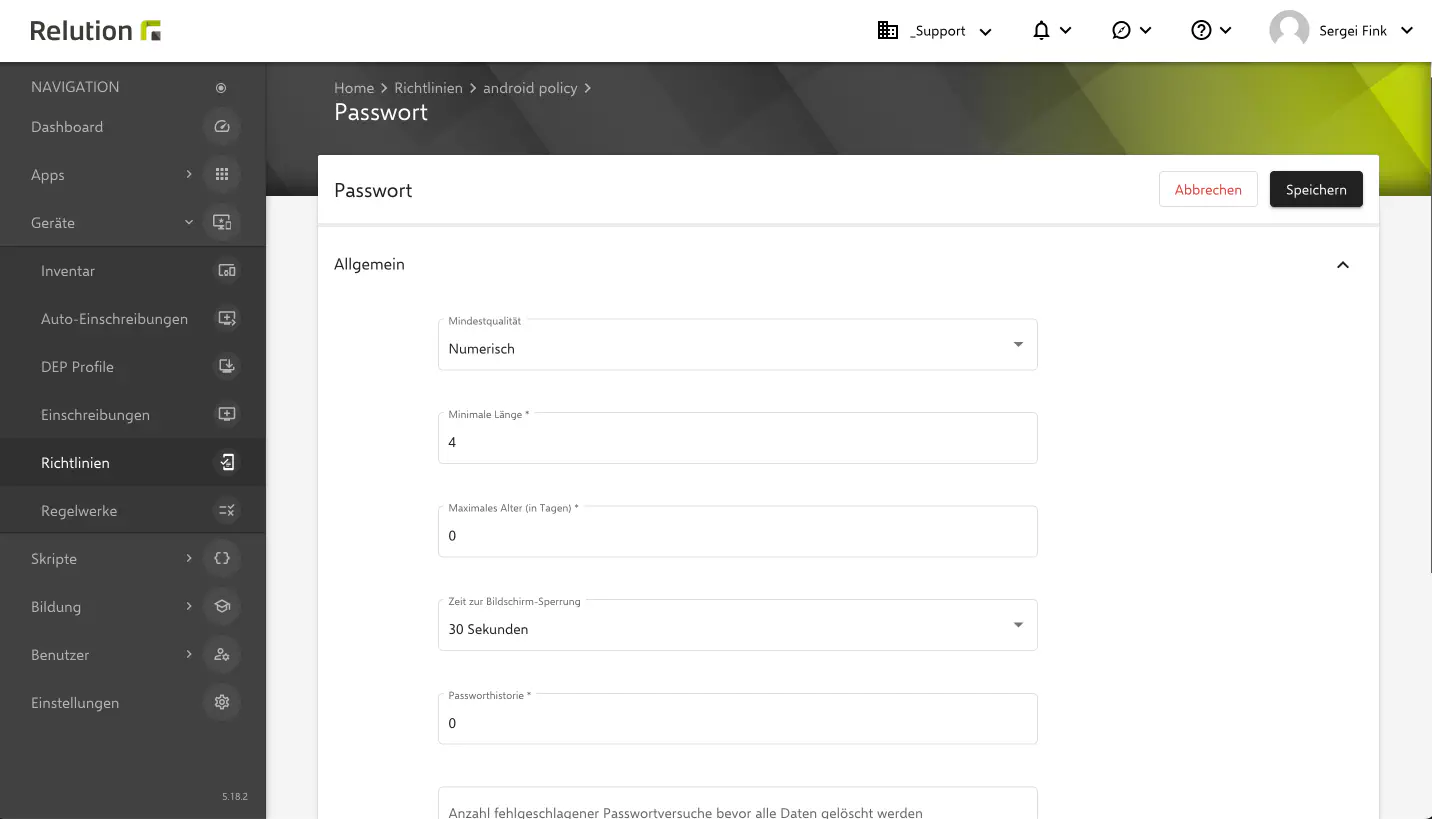Click the Einstellungen gear icon
This screenshot has width=1432, height=819.
[x=222, y=703]
